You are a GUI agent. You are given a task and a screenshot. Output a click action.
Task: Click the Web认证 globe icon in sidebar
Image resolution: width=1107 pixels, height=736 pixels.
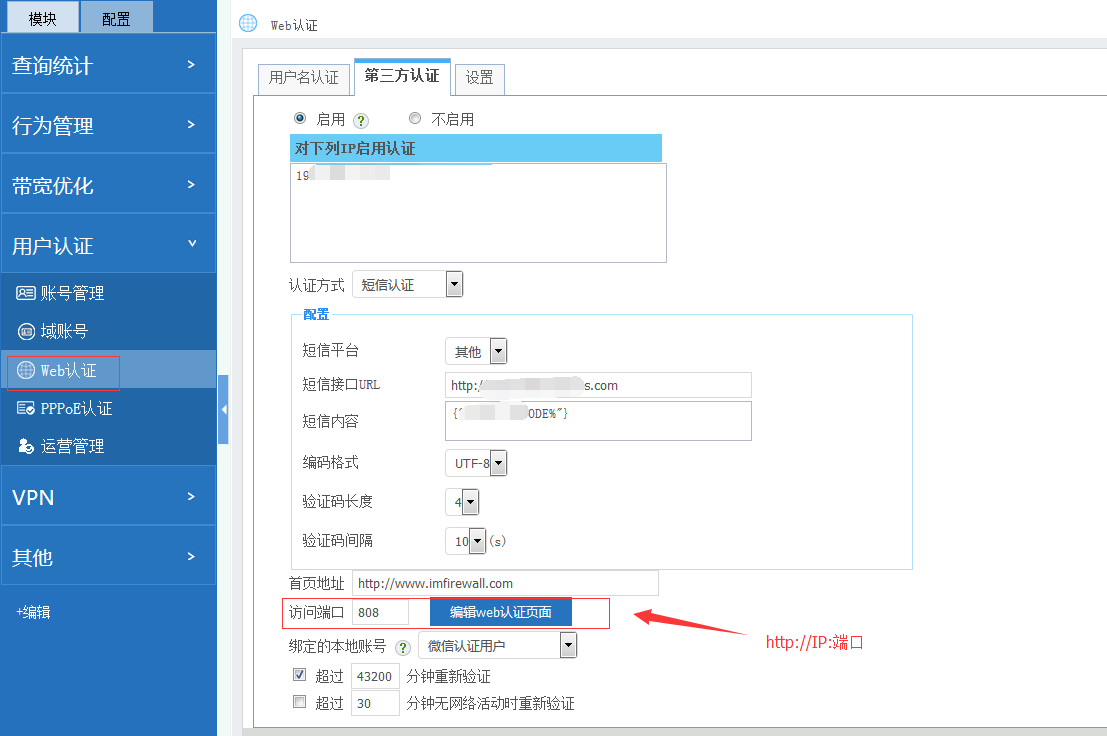tap(26, 370)
